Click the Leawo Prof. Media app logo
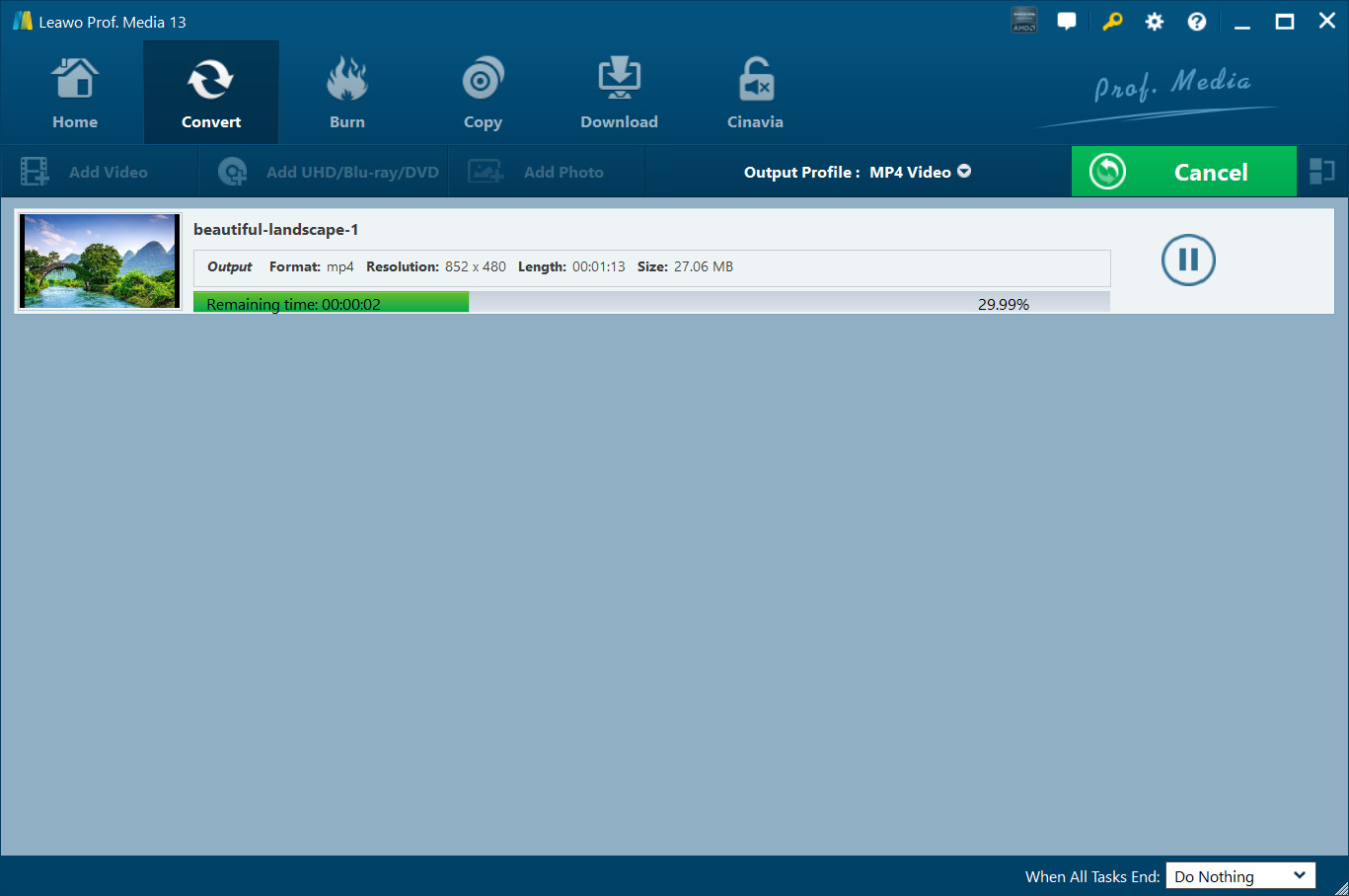 [22, 21]
